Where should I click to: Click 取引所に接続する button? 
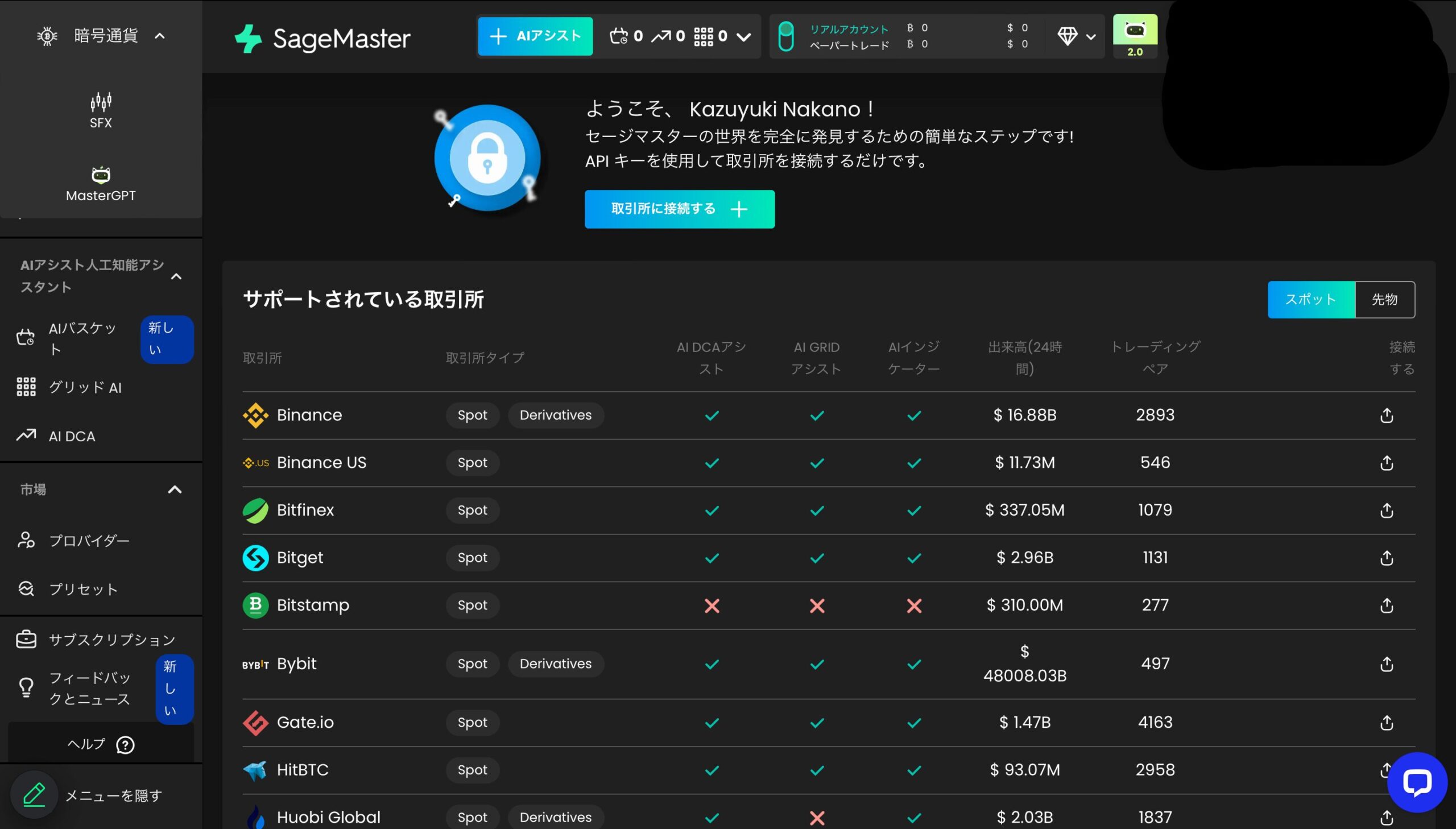click(679, 209)
